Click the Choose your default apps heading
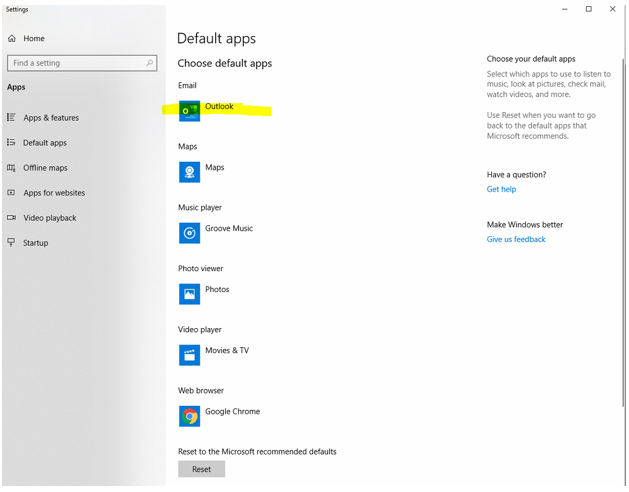This screenshot has height=492, width=629. tap(531, 59)
